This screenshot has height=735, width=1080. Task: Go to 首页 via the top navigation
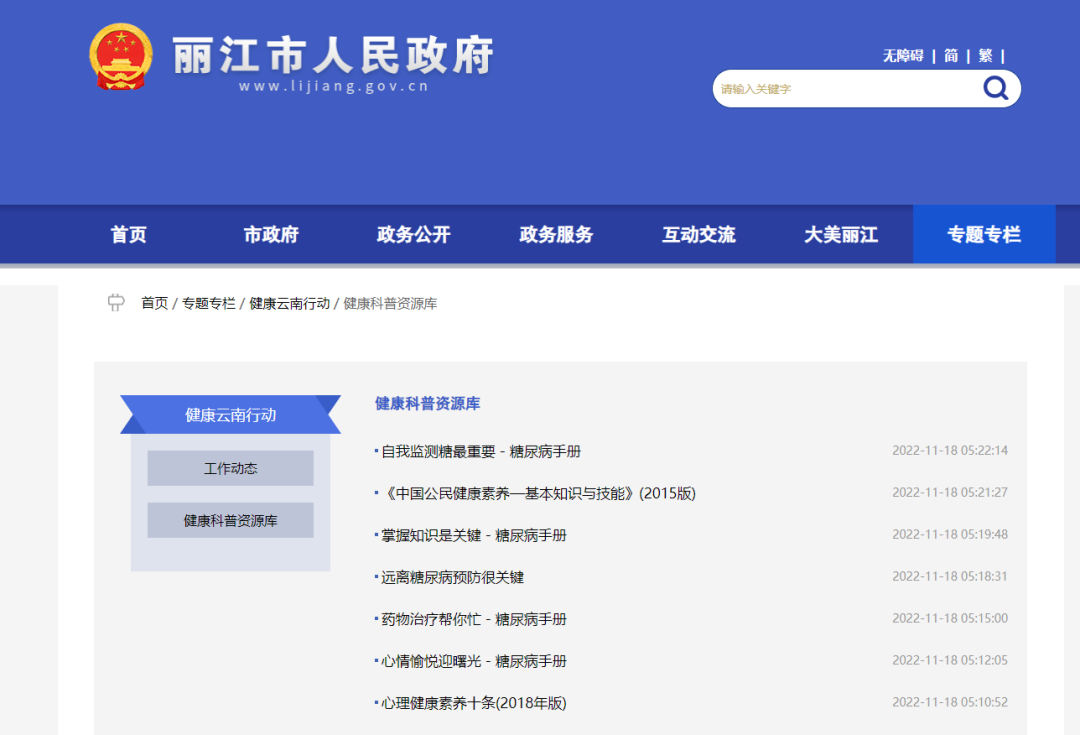(128, 233)
